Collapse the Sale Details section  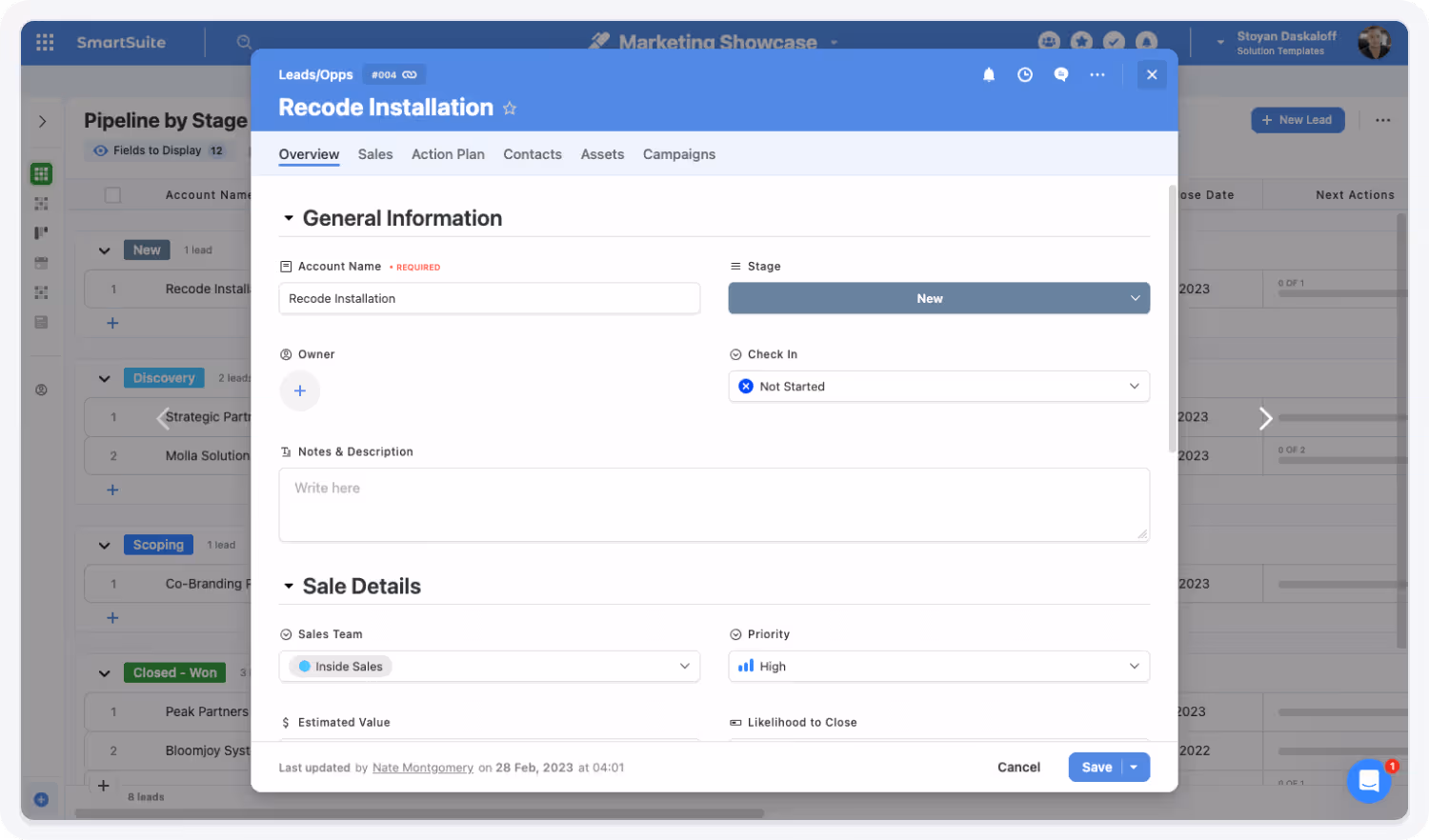click(289, 586)
